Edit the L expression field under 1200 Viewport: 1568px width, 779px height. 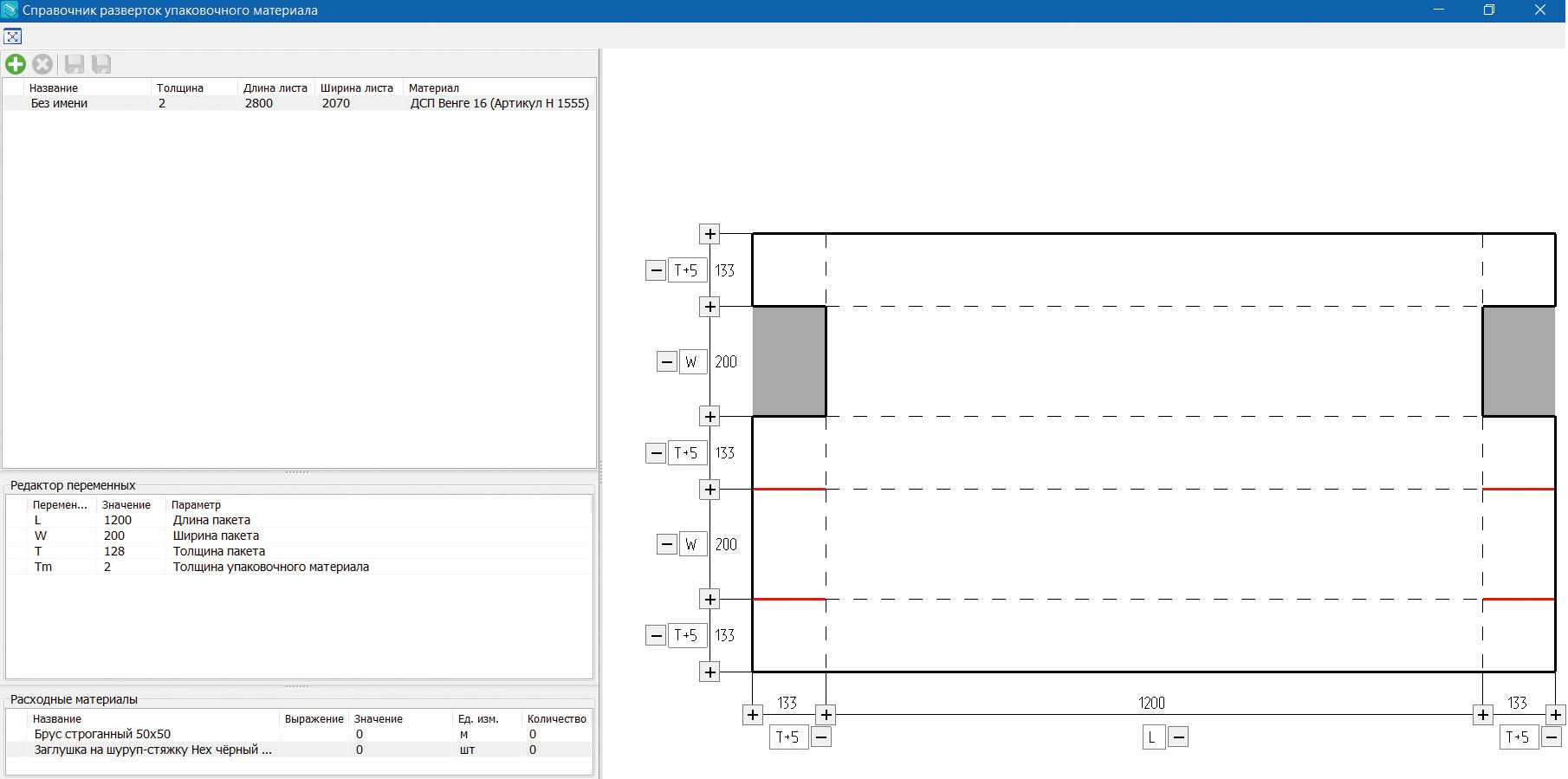point(1152,737)
